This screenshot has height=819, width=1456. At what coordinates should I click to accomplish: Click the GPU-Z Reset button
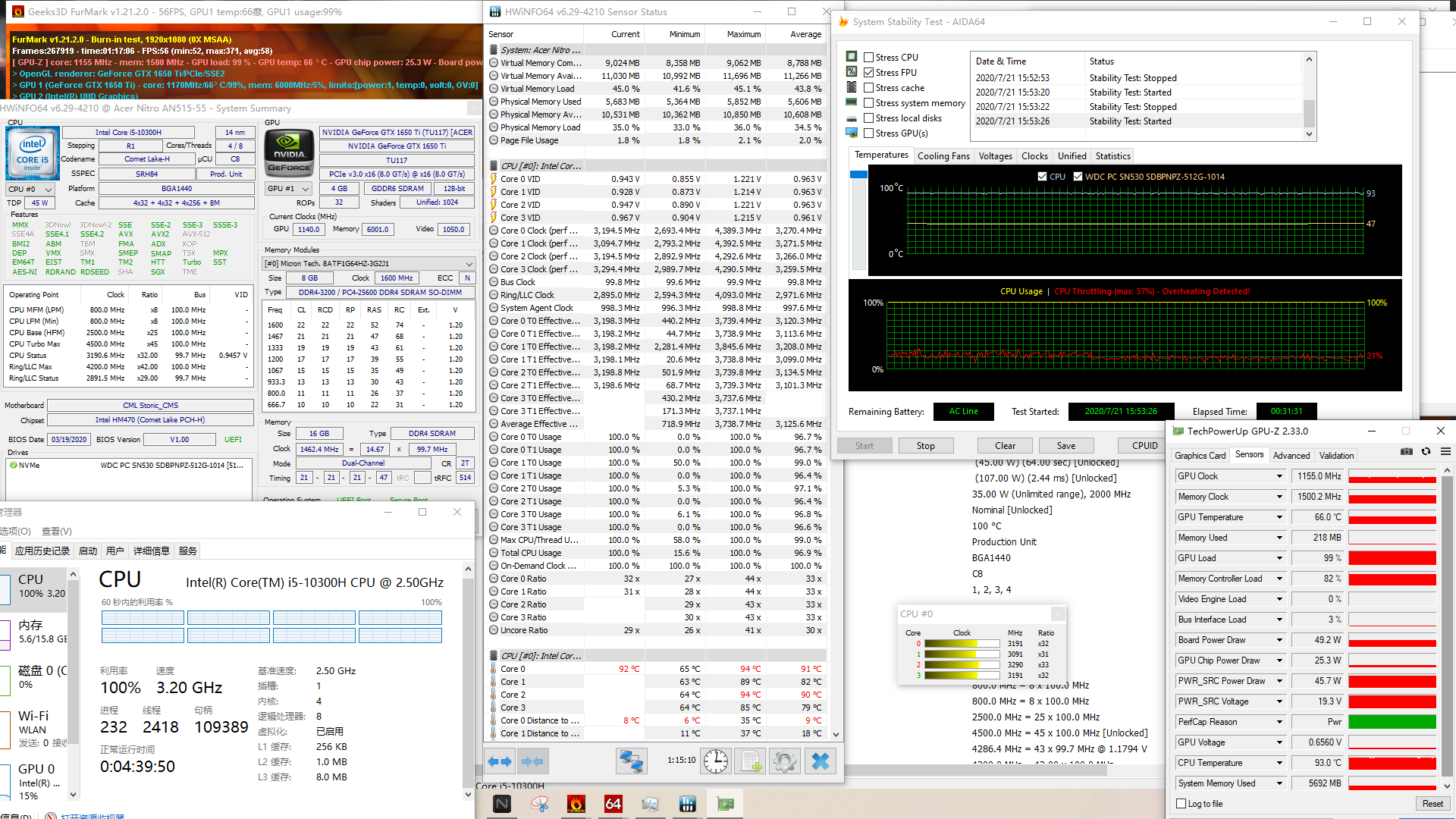1432,804
